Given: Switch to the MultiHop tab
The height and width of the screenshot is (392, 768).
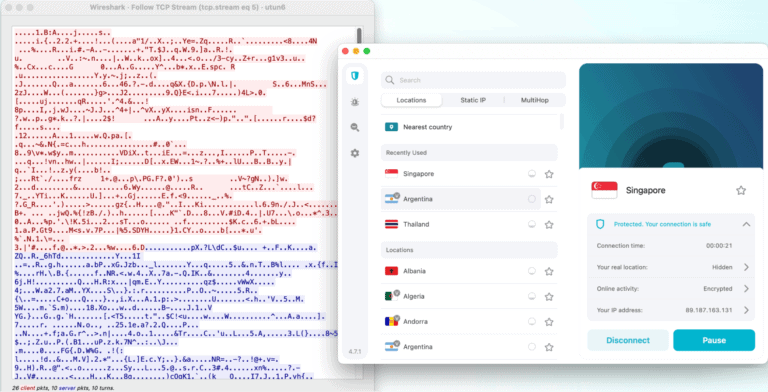Looking at the screenshot, I should (534, 100).
